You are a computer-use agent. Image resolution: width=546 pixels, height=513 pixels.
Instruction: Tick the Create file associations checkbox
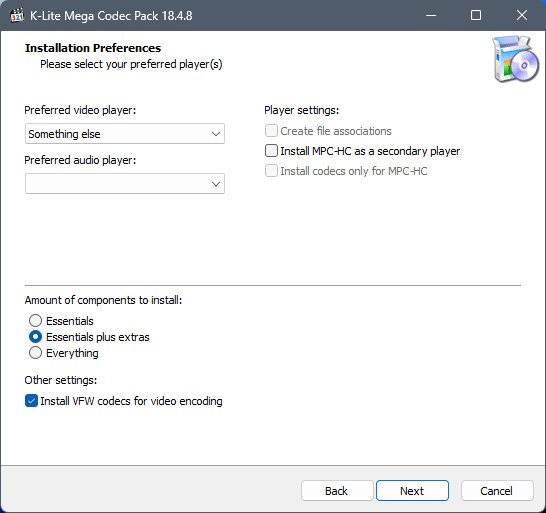pyautogui.click(x=271, y=131)
